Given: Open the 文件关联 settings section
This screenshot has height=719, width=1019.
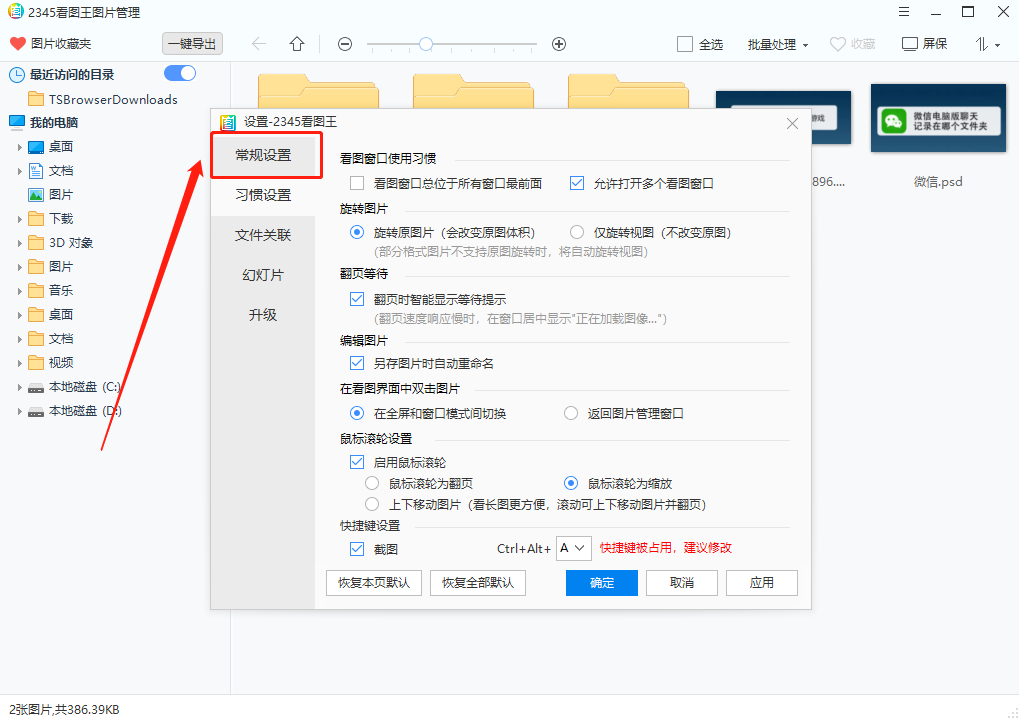Looking at the screenshot, I should 265,235.
